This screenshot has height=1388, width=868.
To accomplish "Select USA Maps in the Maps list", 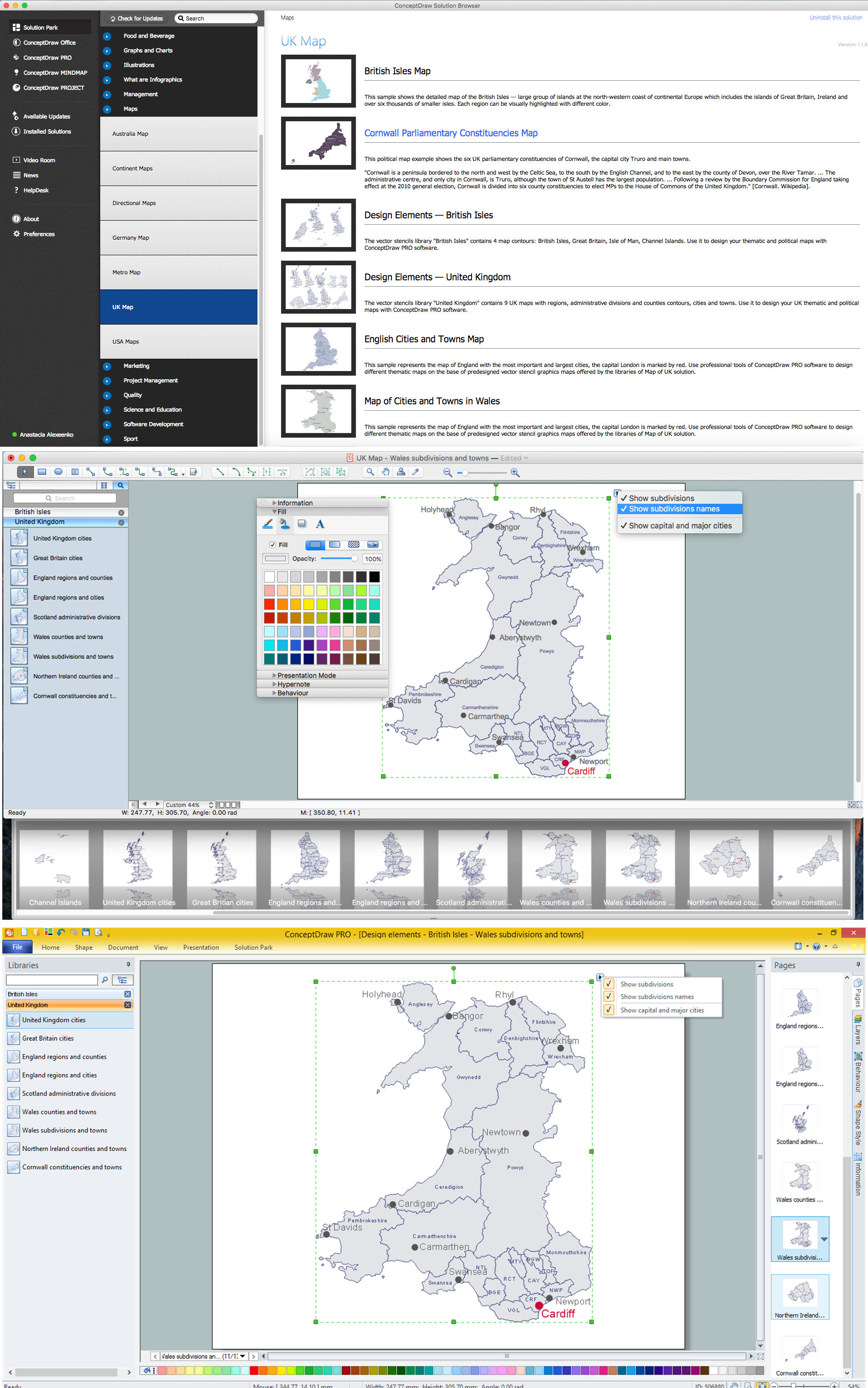I will [x=179, y=342].
